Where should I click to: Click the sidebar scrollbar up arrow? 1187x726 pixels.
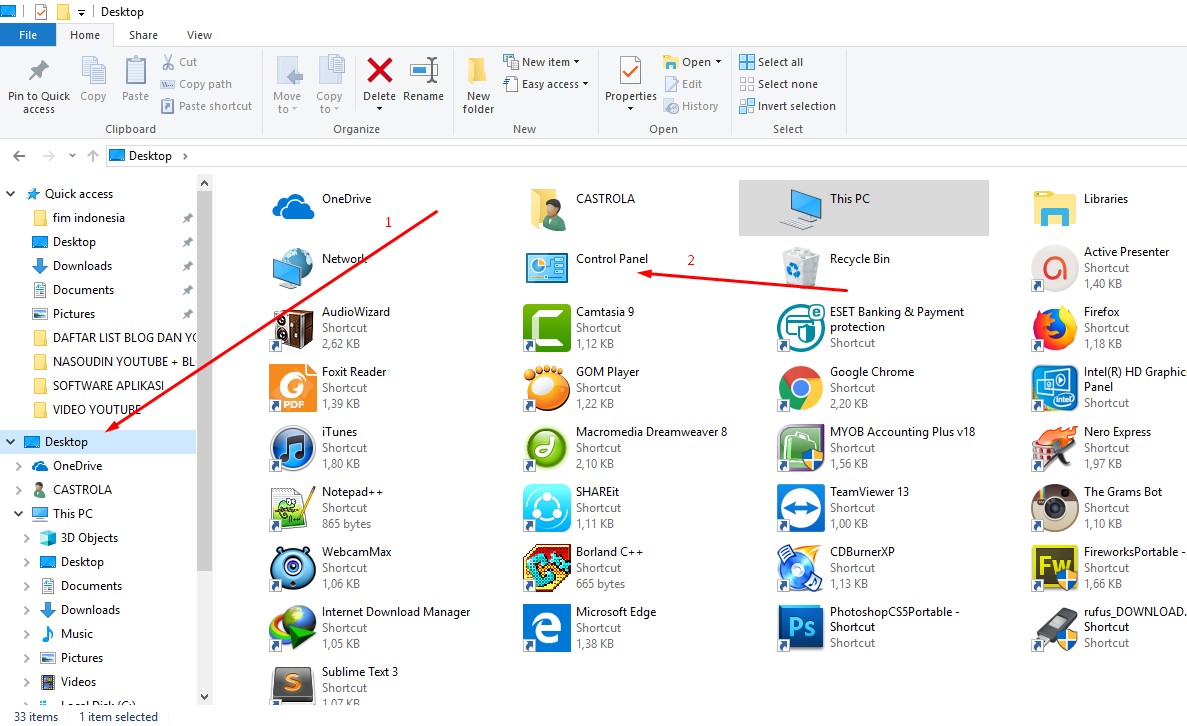click(204, 183)
